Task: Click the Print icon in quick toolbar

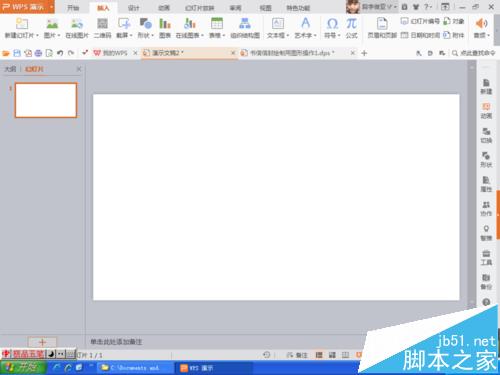Action: point(39,53)
